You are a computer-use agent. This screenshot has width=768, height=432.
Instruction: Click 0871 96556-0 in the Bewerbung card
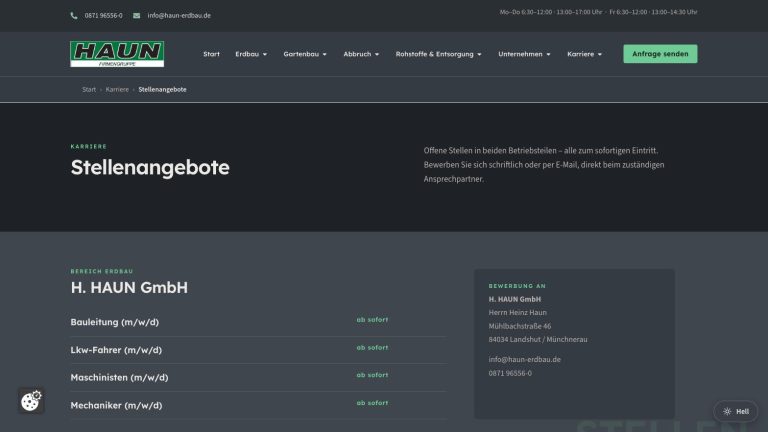[x=510, y=373]
